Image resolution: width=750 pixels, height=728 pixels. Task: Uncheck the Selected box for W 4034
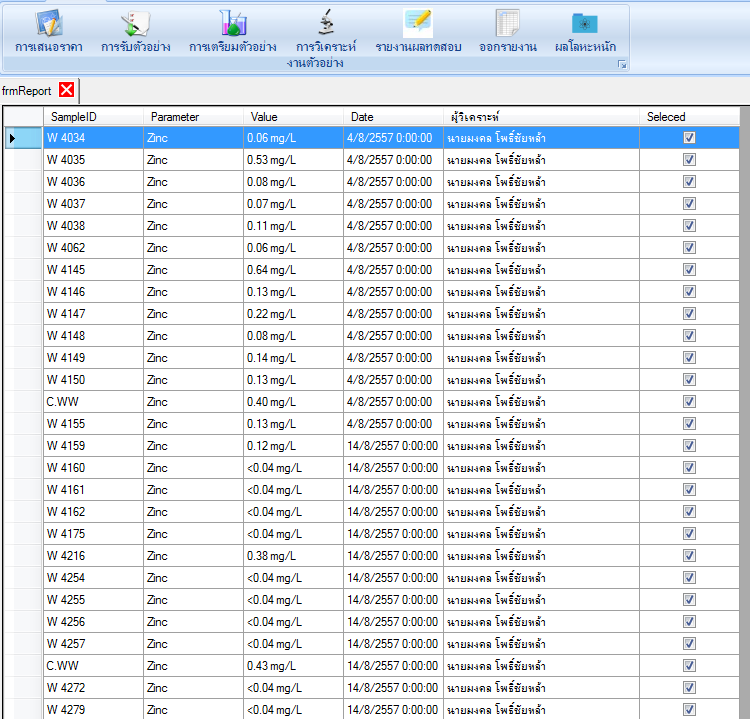click(x=689, y=138)
